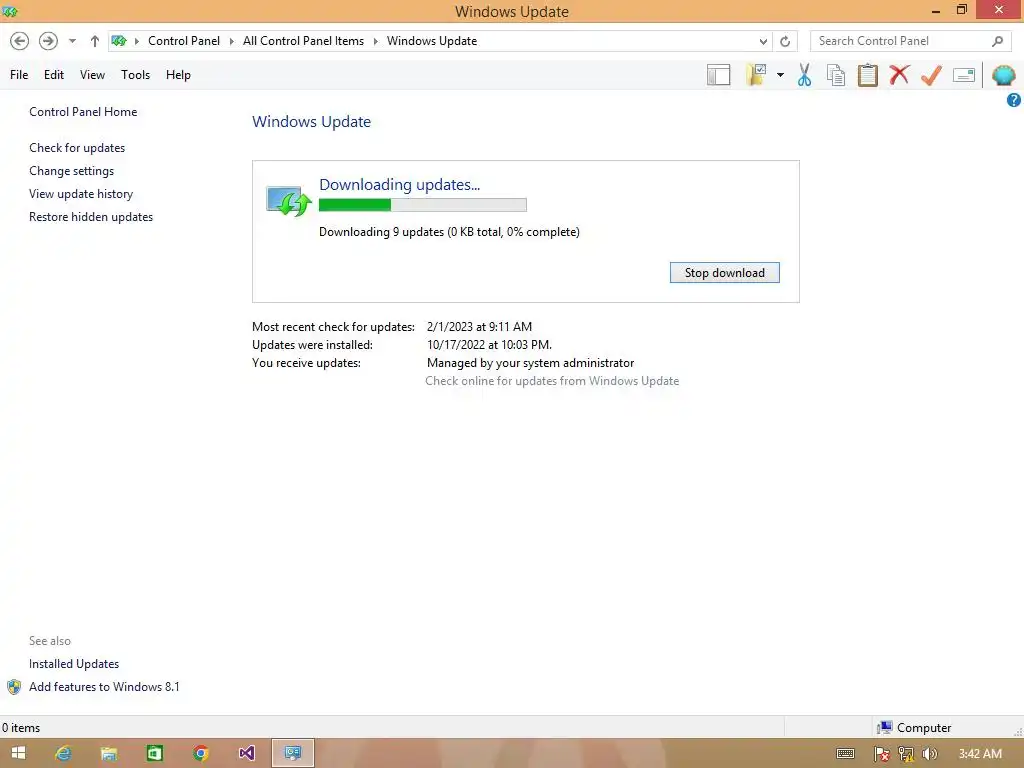Click the red X Delete icon

(899, 75)
